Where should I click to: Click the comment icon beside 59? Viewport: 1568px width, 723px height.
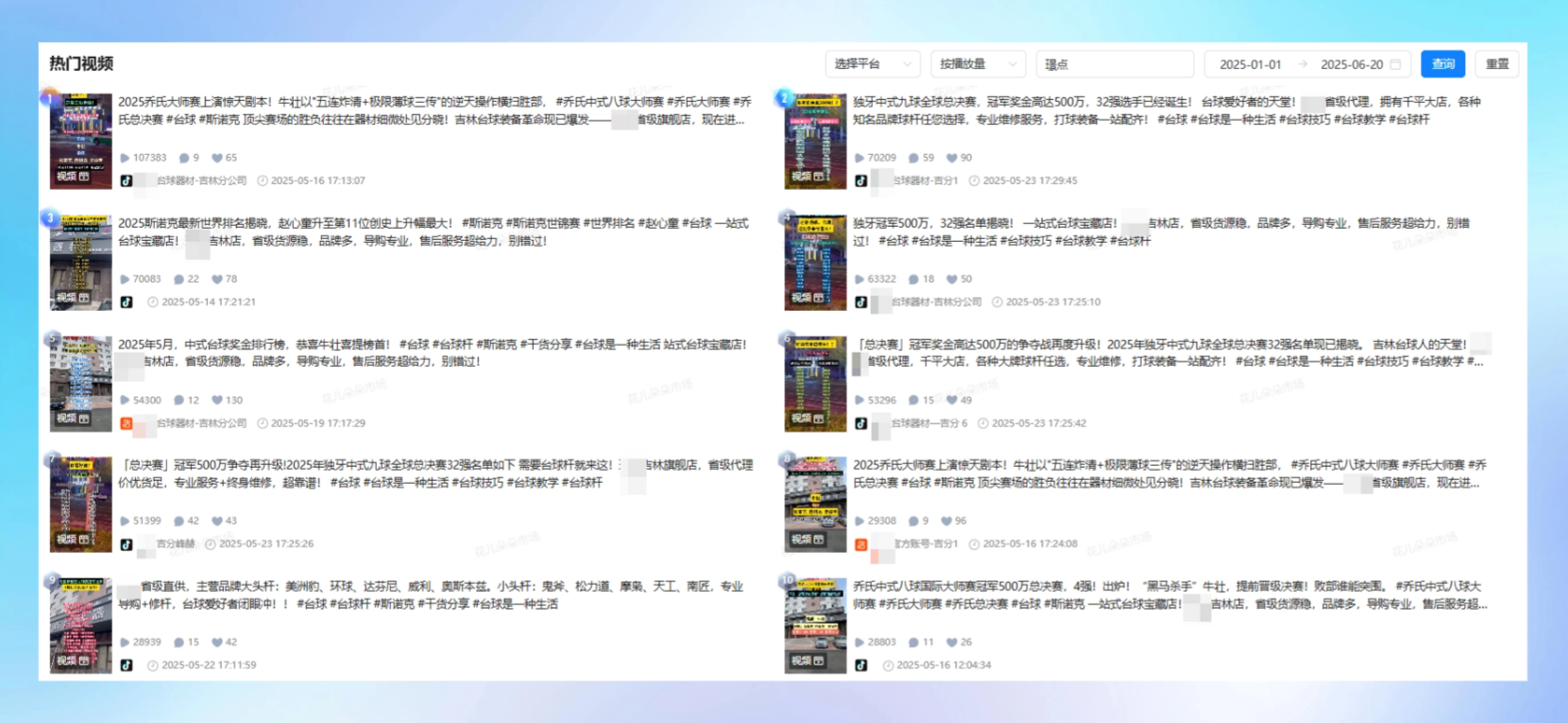(x=913, y=158)
